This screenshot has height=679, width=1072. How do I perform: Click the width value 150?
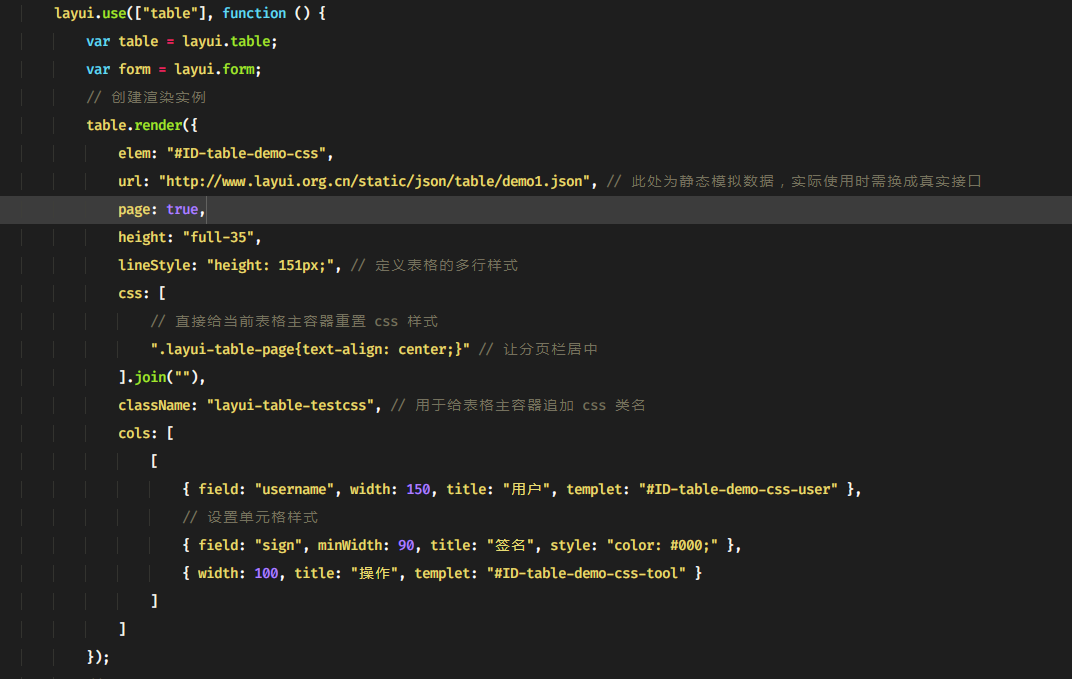coord(418,490)
